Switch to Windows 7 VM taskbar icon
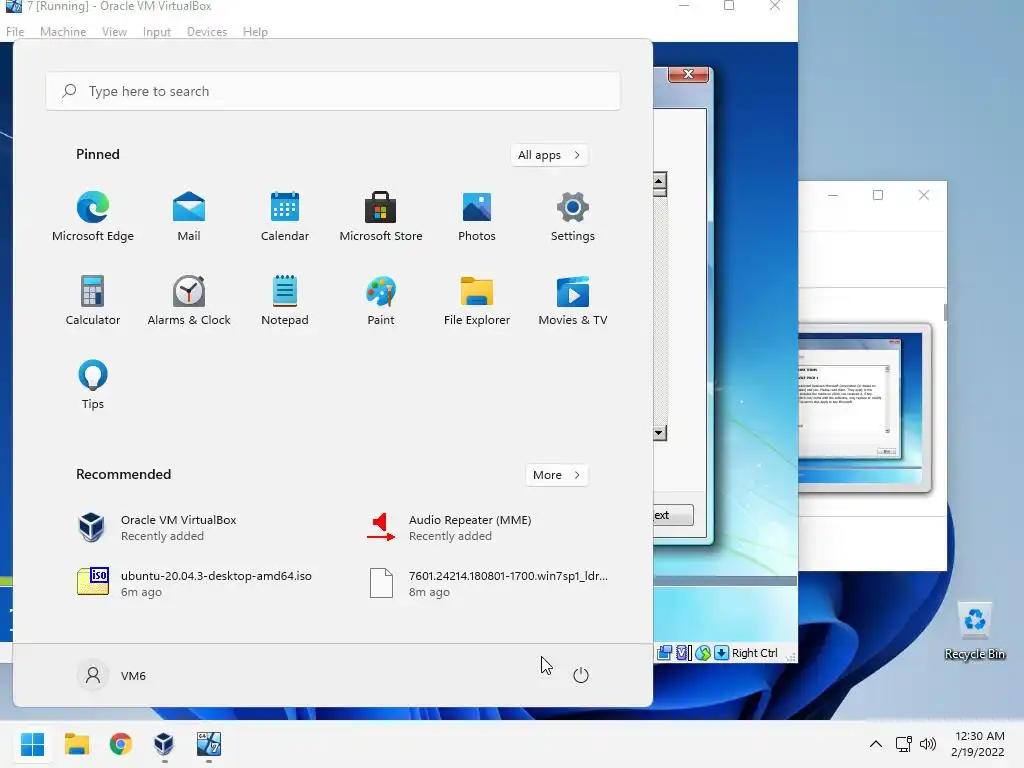 point(209,744)
